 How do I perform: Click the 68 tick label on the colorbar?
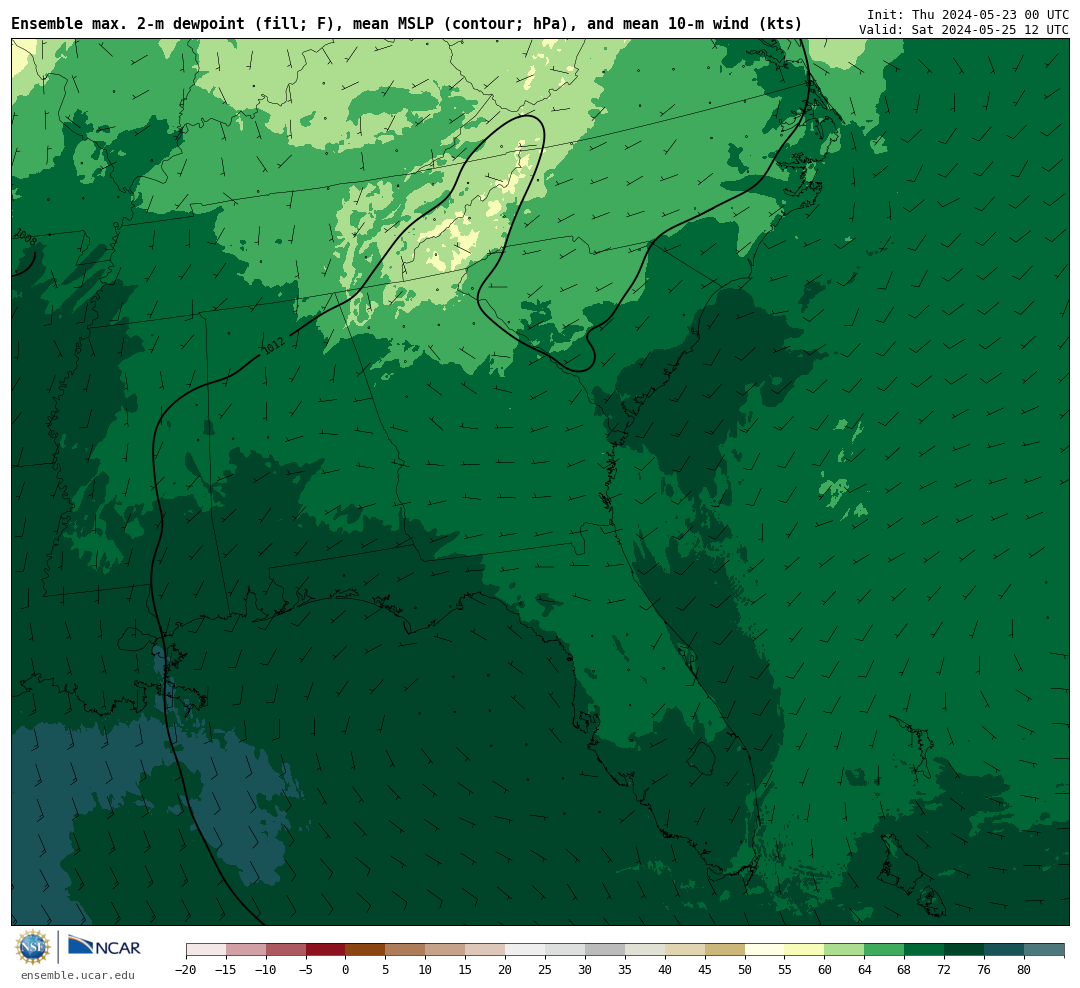904,970
